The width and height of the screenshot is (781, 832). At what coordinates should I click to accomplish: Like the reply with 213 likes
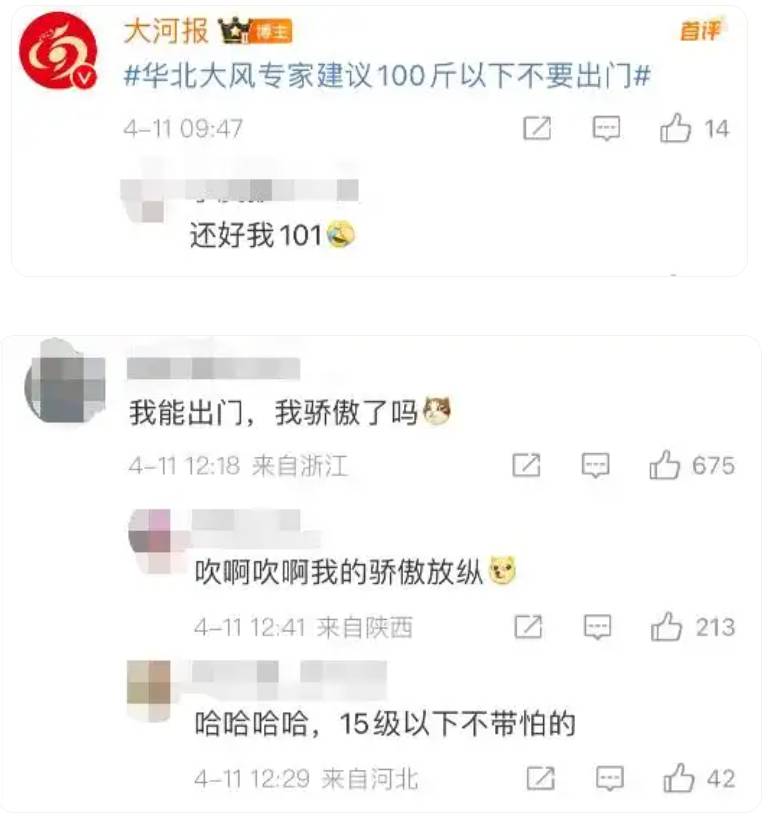coord(693,627)
